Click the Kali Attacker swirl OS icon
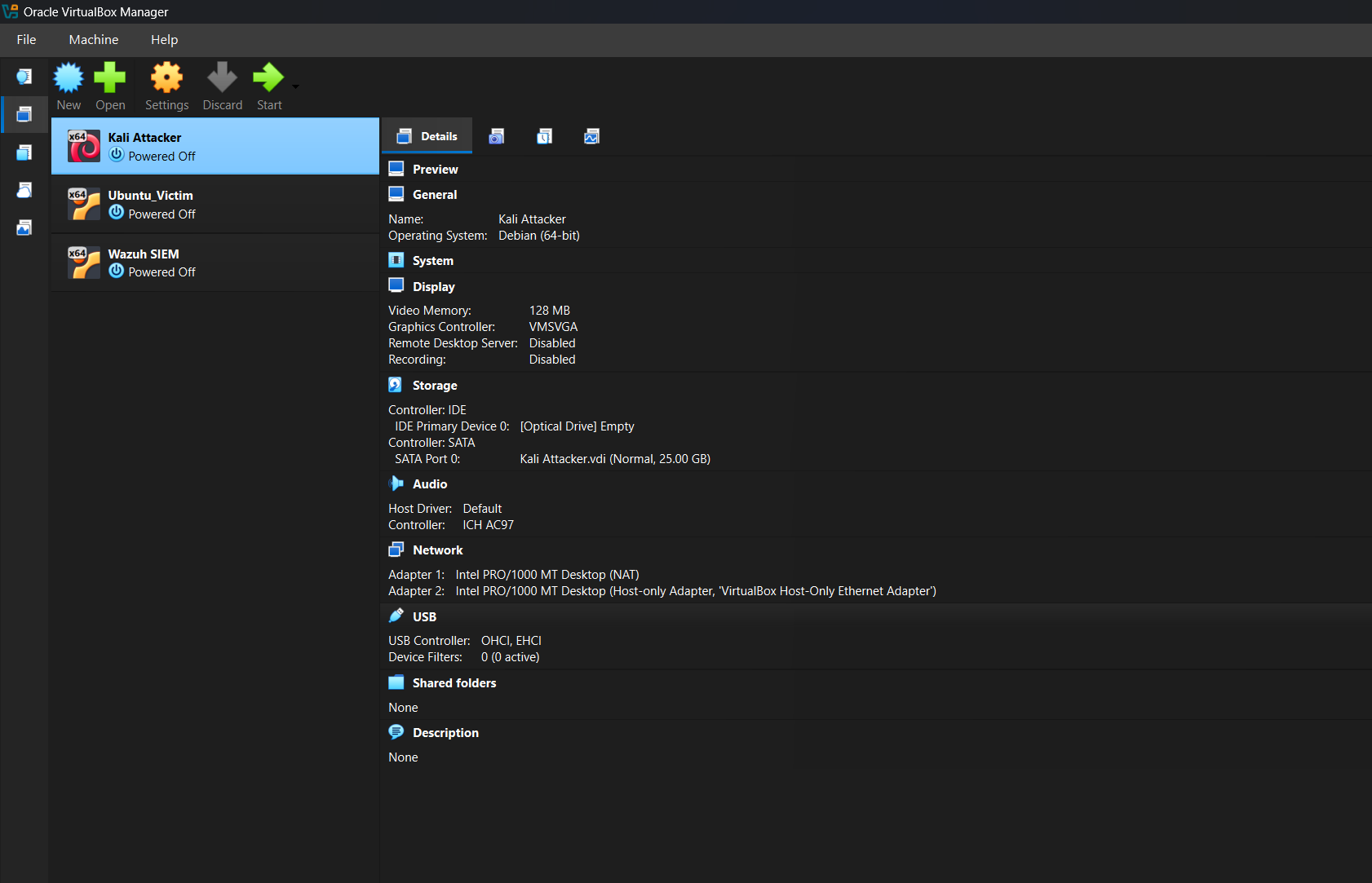The width and height of the screenshot is (1372, 883). click(83, 146)
